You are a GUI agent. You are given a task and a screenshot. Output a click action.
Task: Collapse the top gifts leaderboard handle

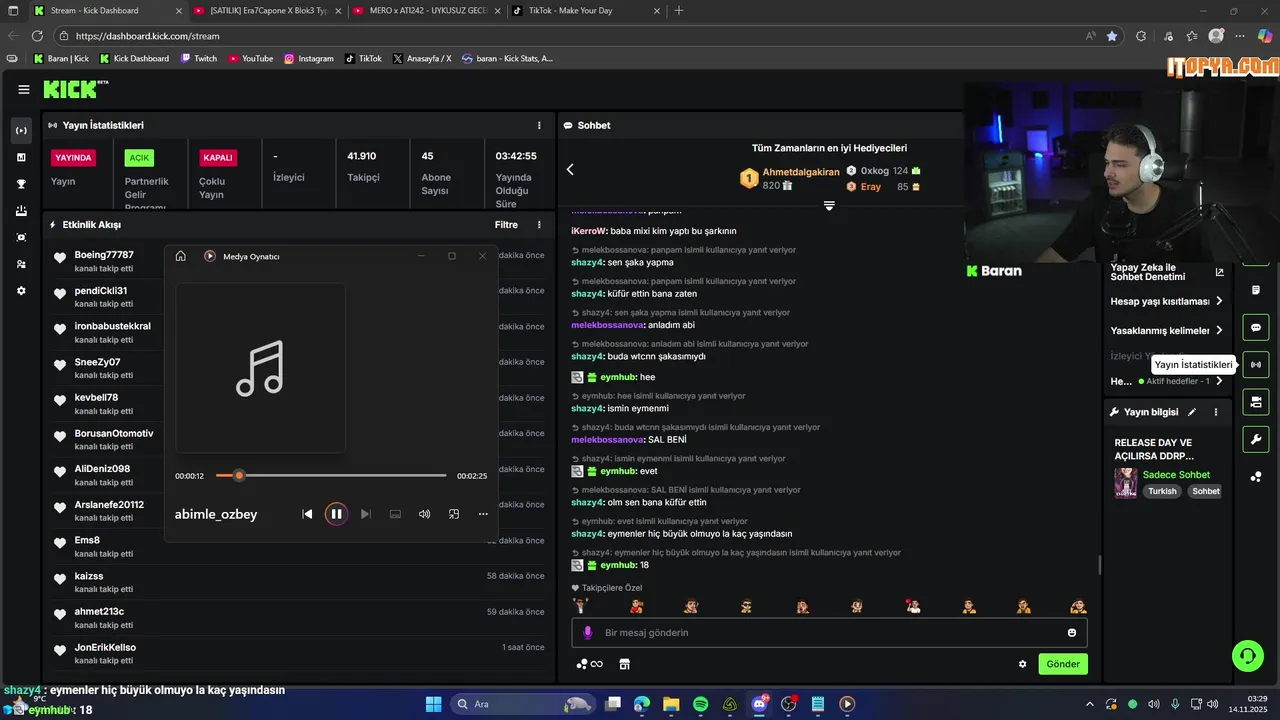tap(829, 205)
